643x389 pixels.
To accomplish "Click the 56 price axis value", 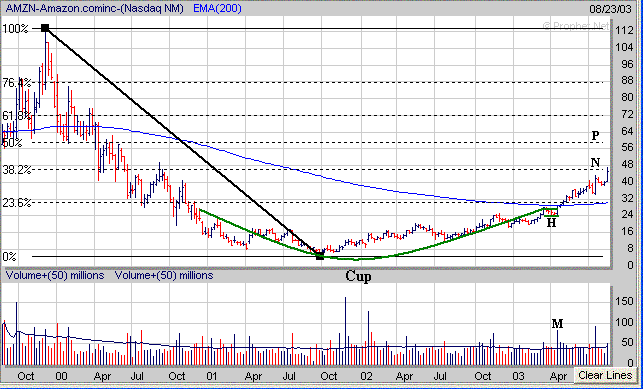I will coord(628,148).
